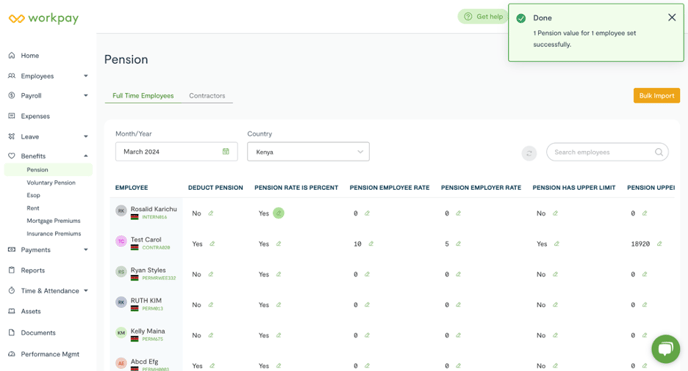Open the Esop submenu item
688x371 pixels.
[33, 195]
